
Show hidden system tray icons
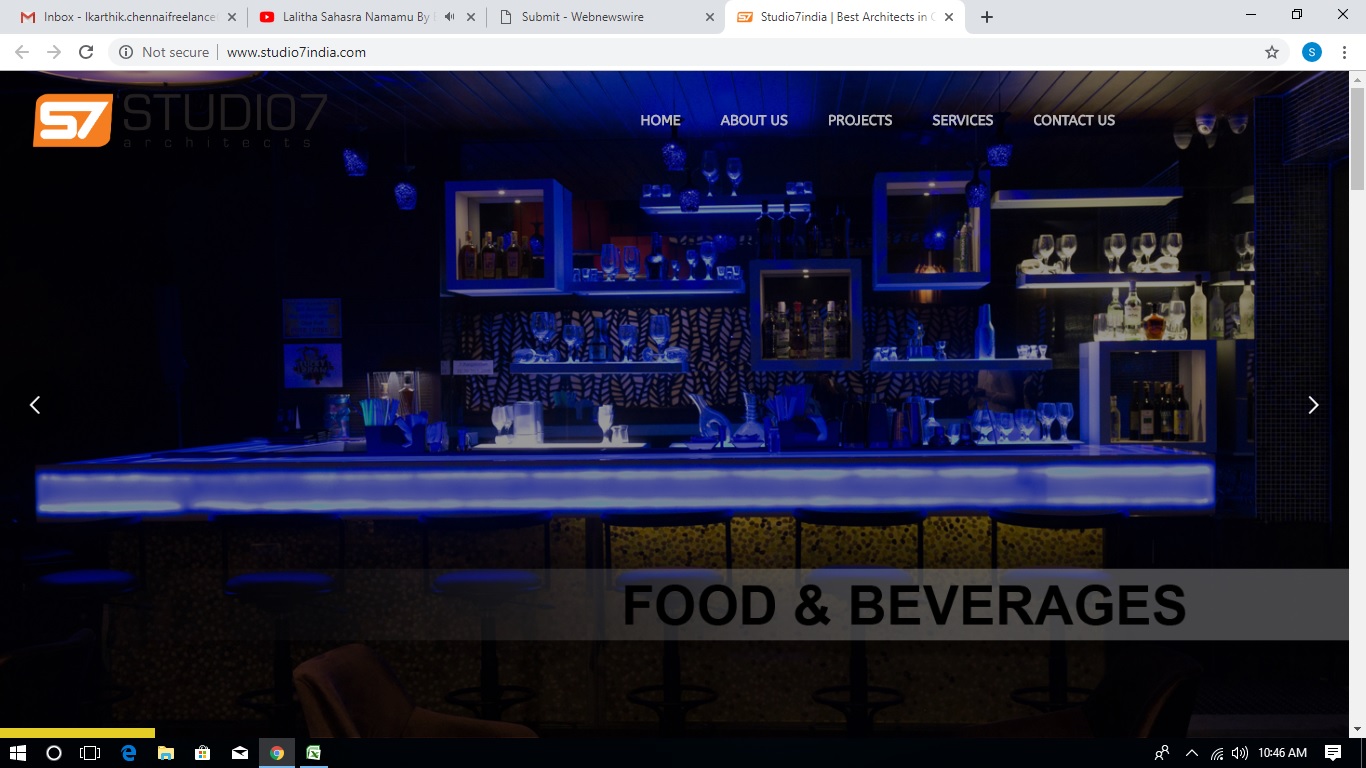tap(1191, 753)
